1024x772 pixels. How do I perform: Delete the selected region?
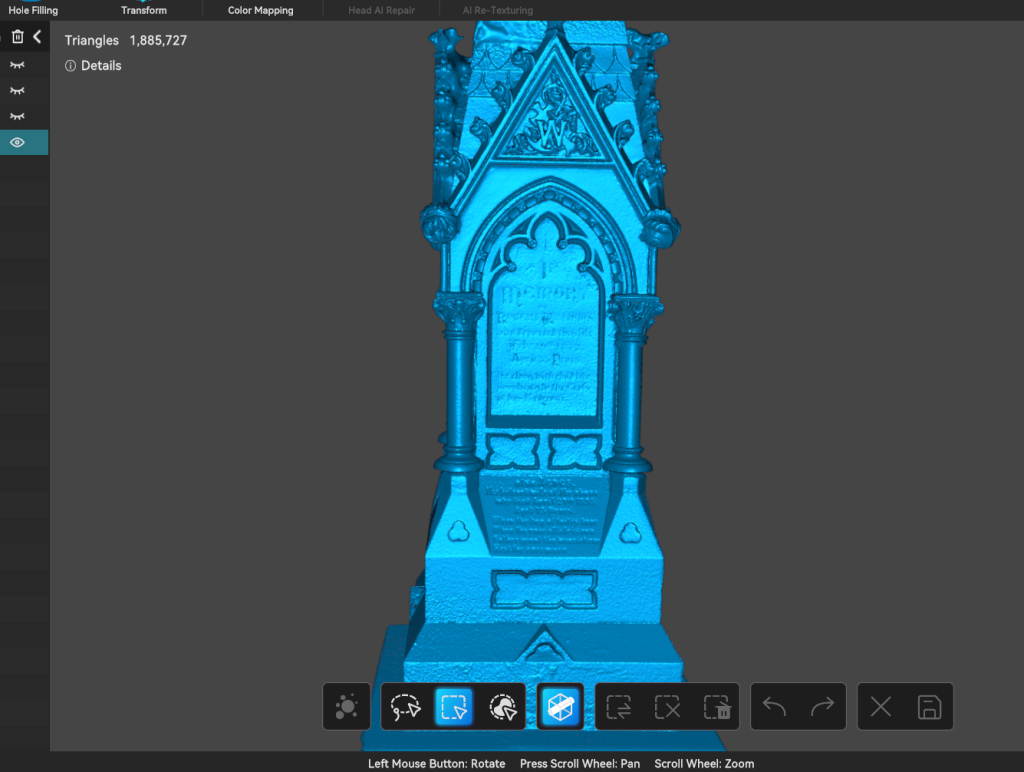point(715,708)
